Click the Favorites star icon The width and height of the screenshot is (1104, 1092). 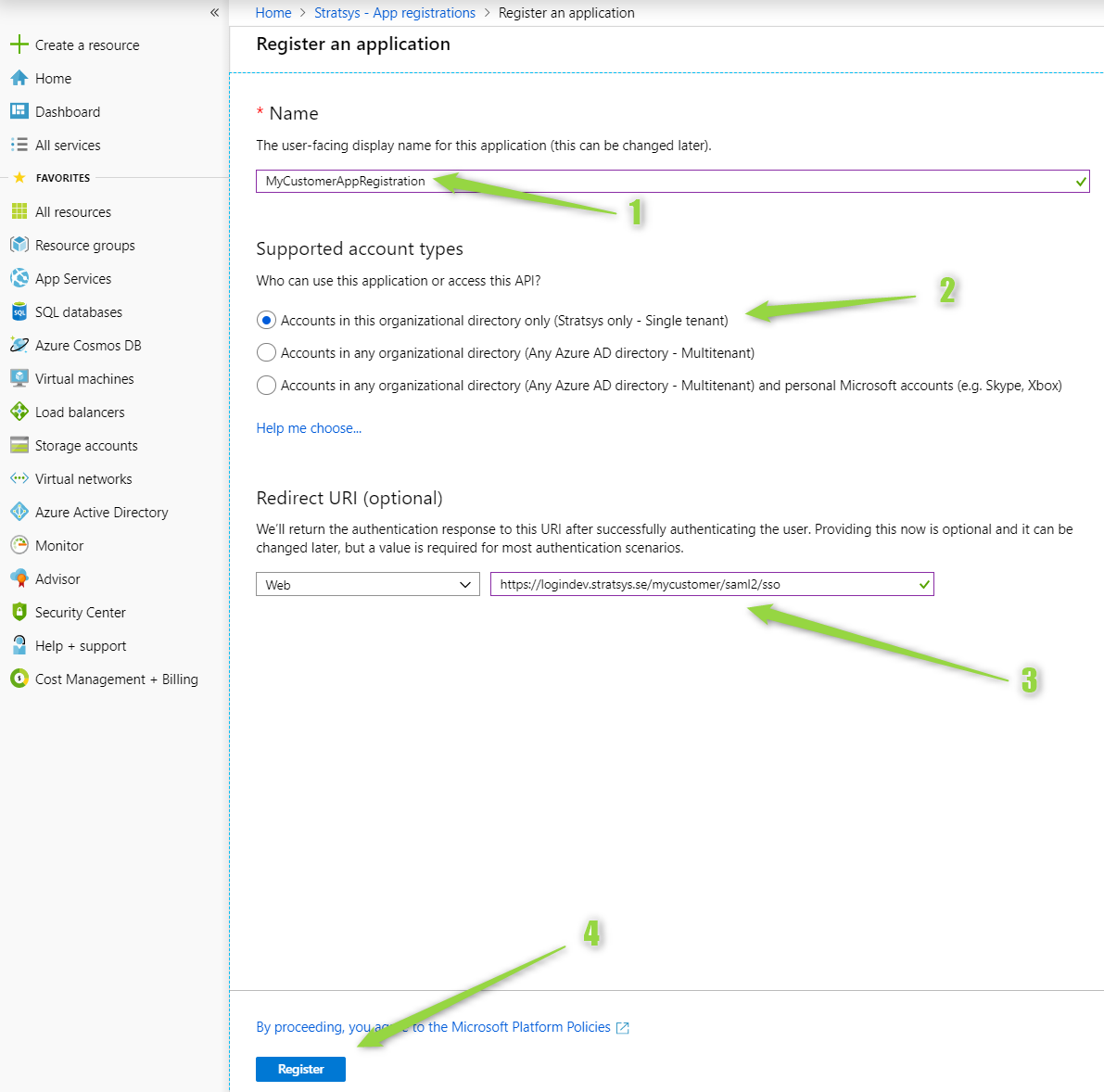19,177
